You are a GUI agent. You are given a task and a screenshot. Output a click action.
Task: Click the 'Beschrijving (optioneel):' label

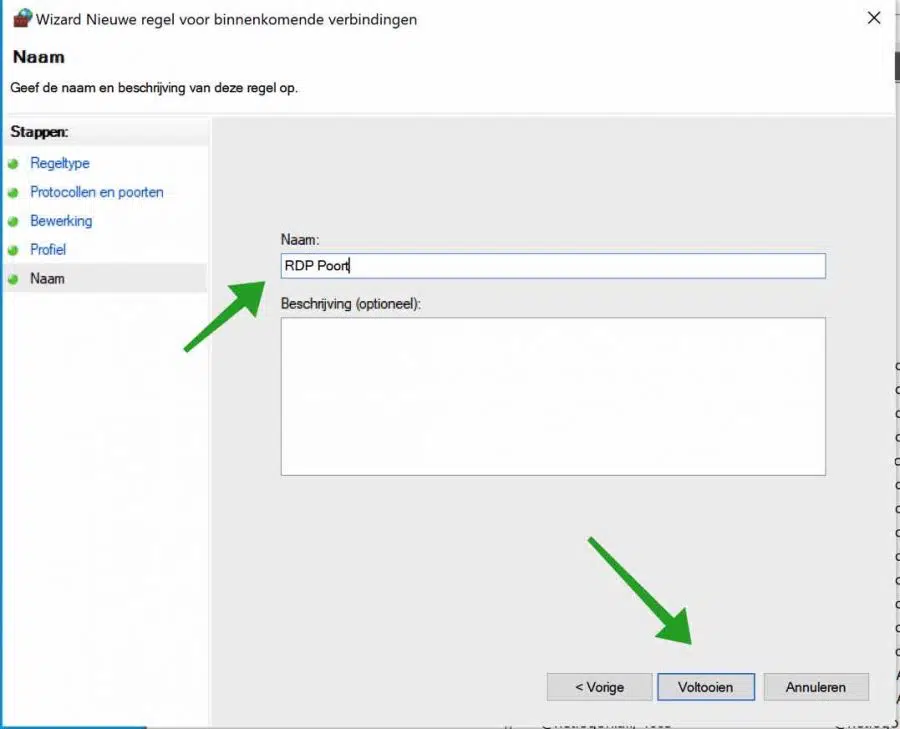coord(351,304)
